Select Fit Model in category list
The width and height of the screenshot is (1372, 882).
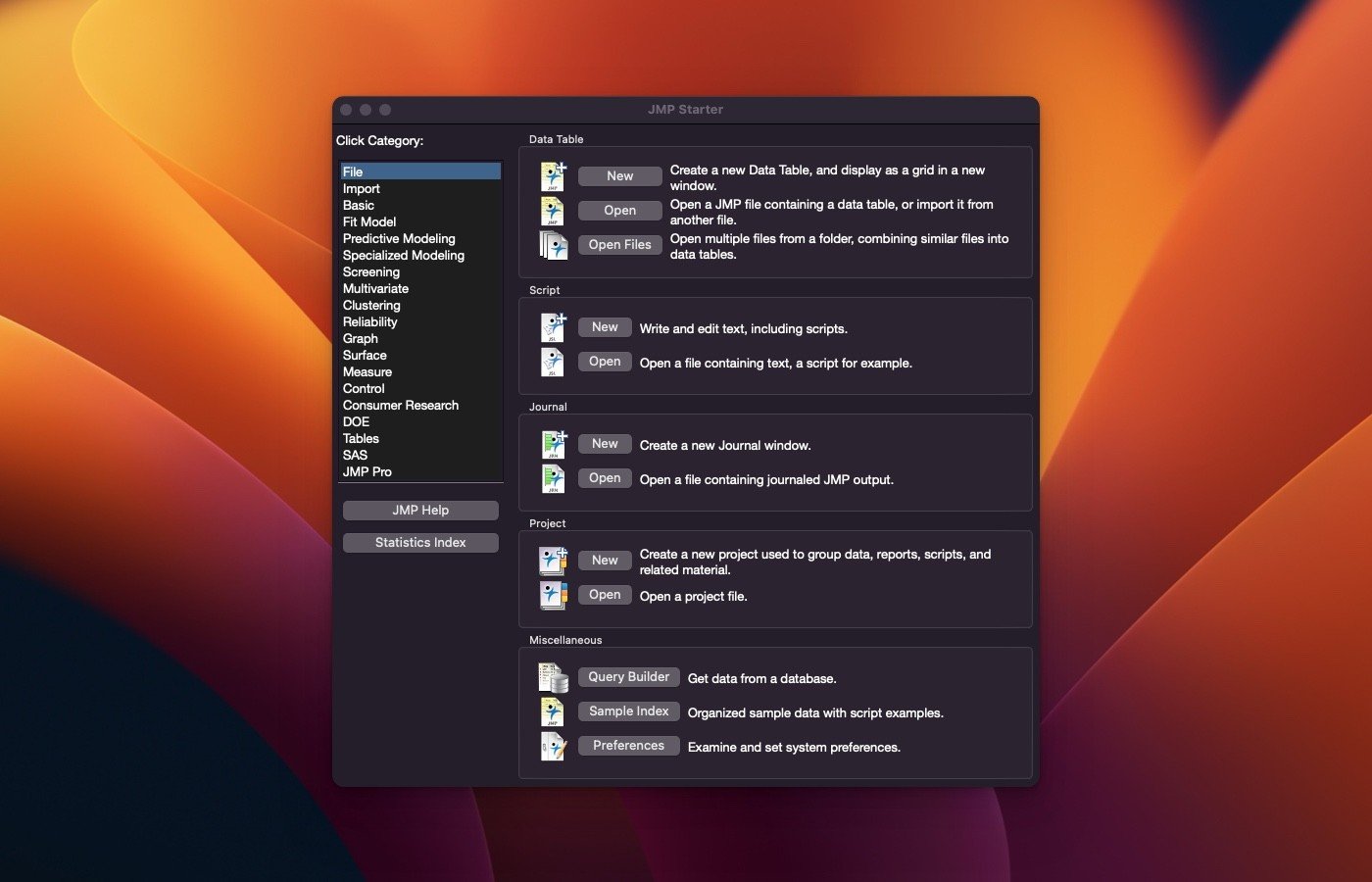coord(369,222)
